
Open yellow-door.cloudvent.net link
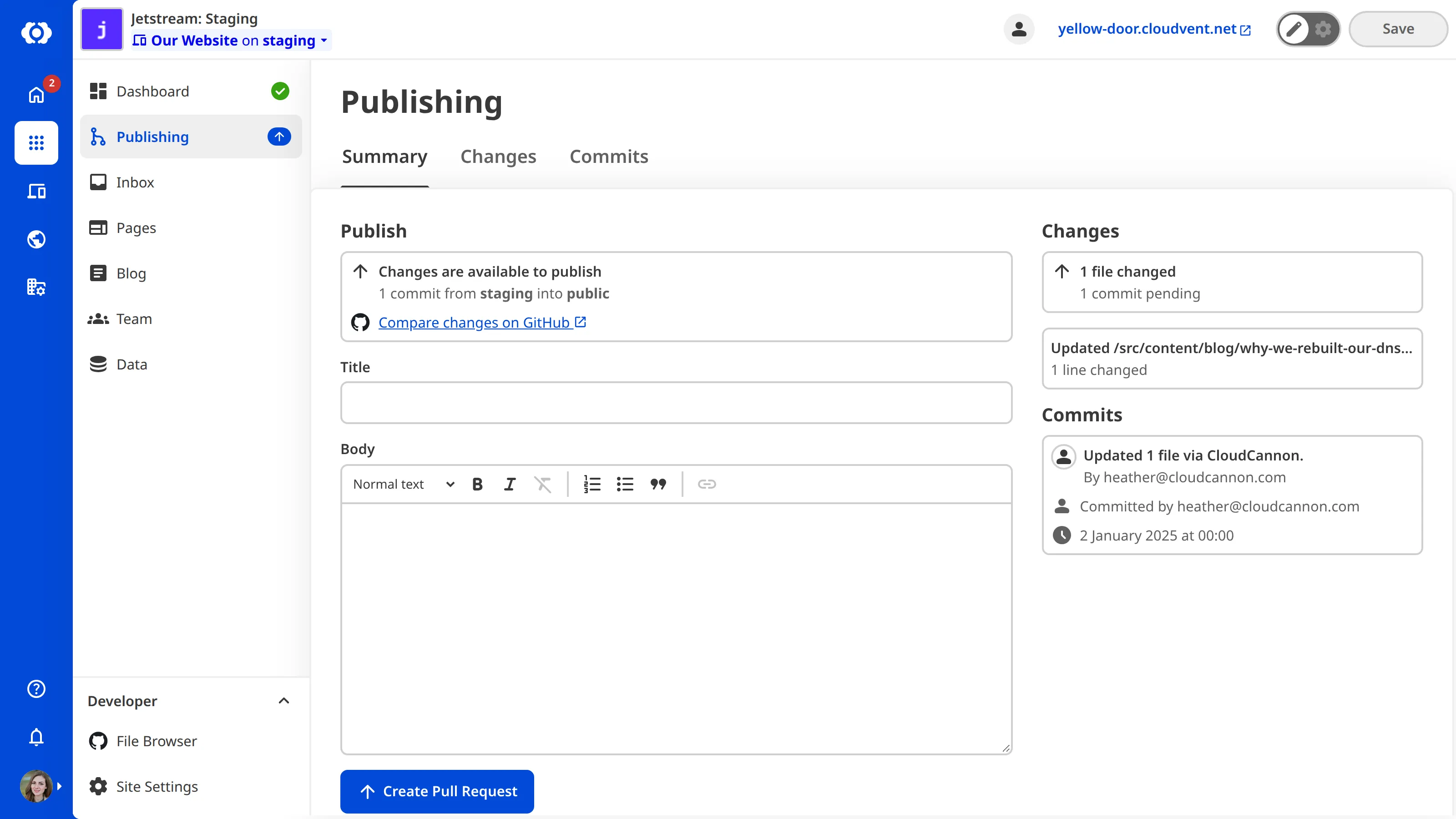[x=1154, y=29]
